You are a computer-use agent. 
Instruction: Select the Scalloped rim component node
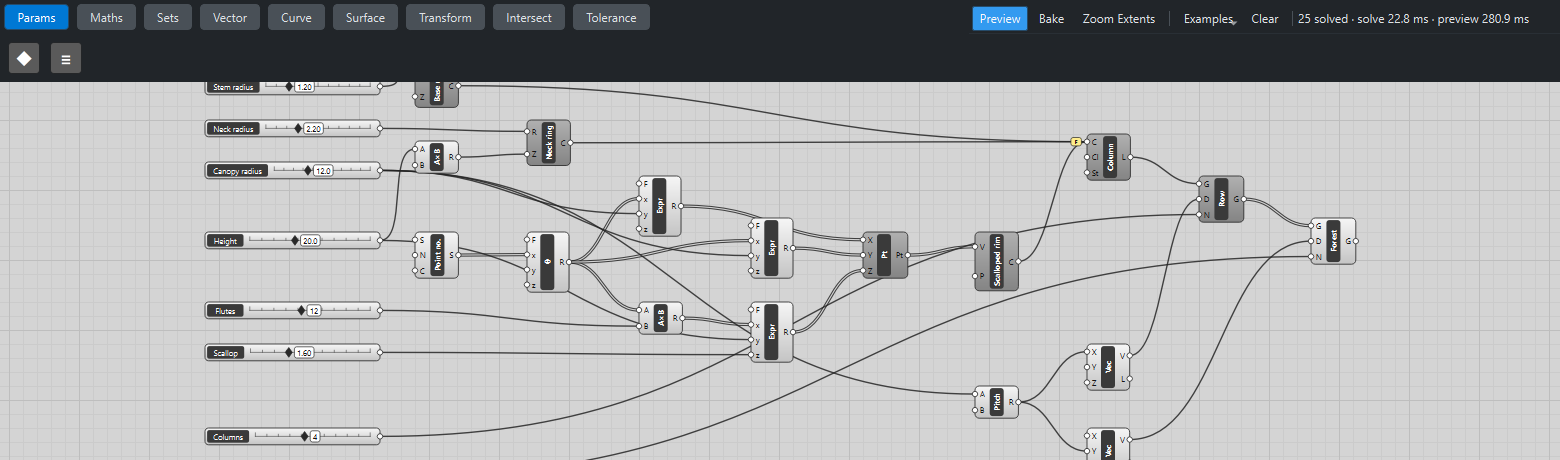tap(996, 262)
